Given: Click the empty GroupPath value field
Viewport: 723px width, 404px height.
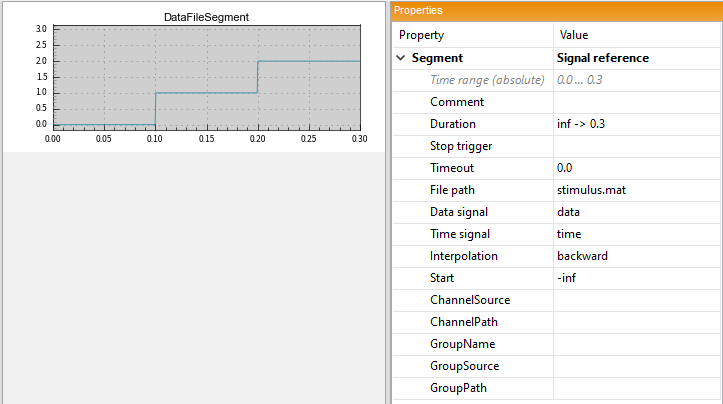Looking at the screenshot, I should pos(637,388).
